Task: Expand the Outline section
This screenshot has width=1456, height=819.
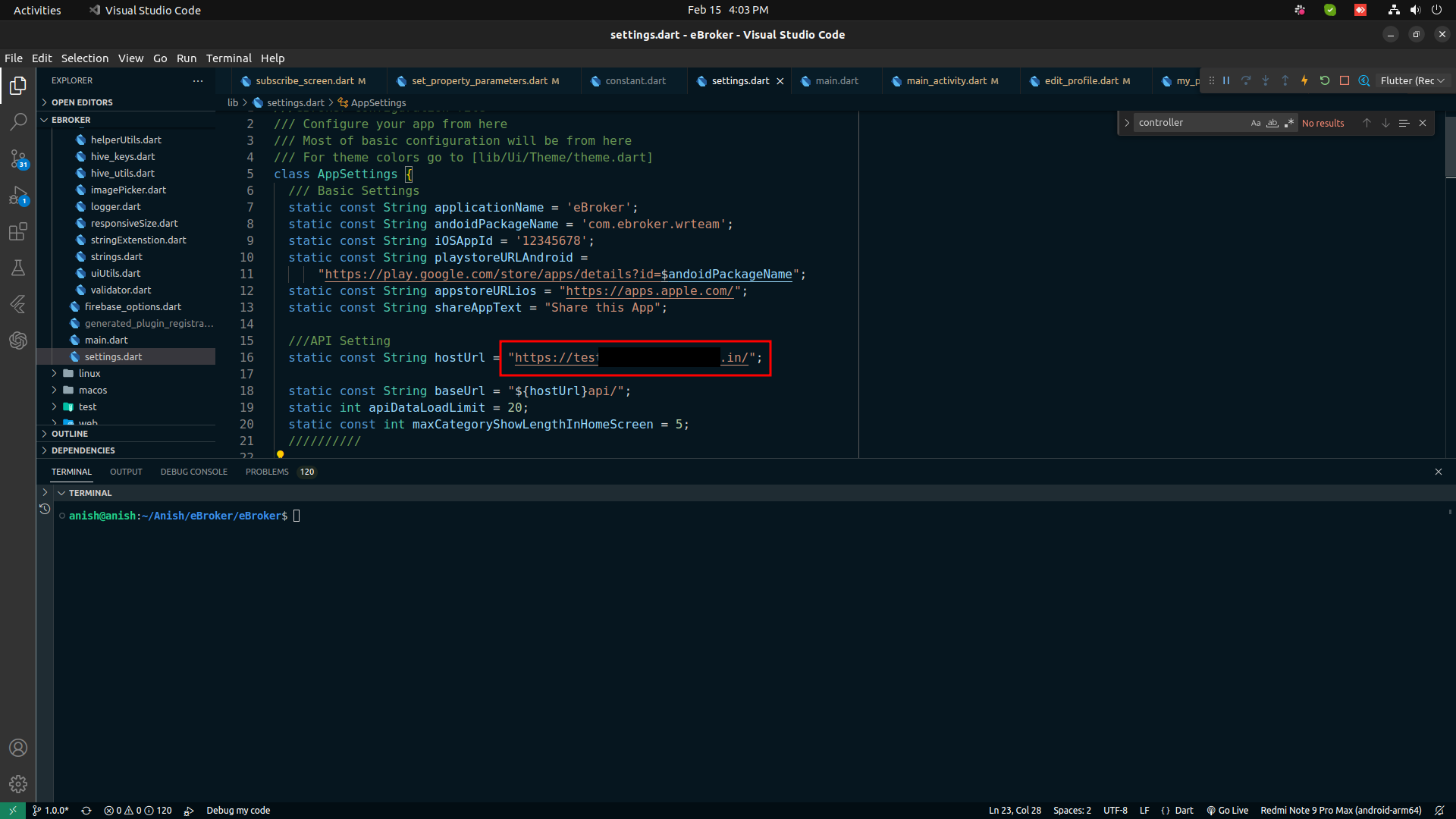Action: (x=126, y=434)
